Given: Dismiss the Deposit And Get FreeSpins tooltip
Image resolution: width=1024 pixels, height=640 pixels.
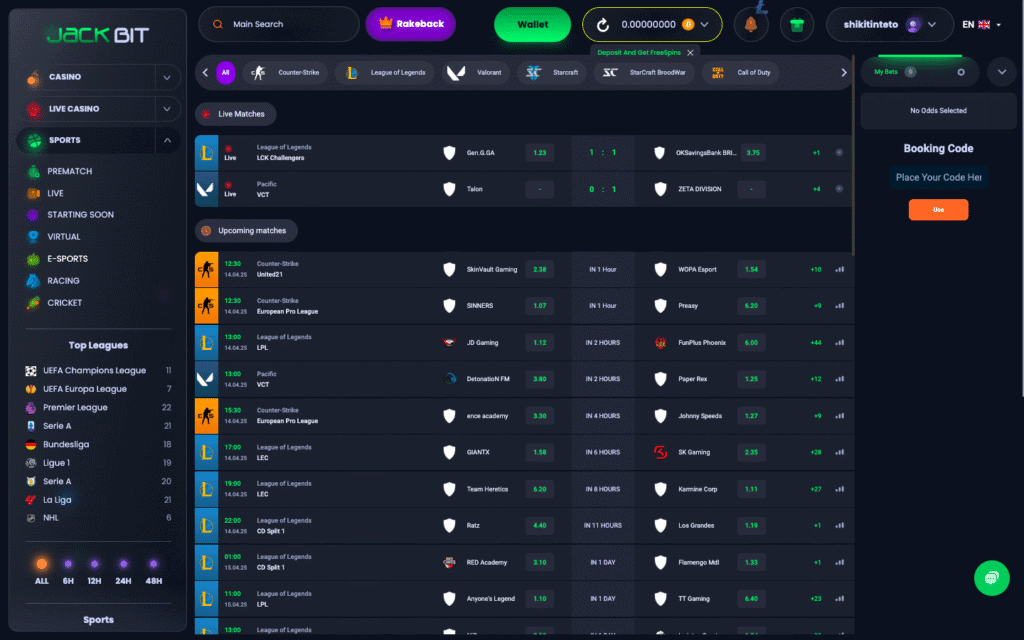Looking at the screenshot, I should (690, 53).
